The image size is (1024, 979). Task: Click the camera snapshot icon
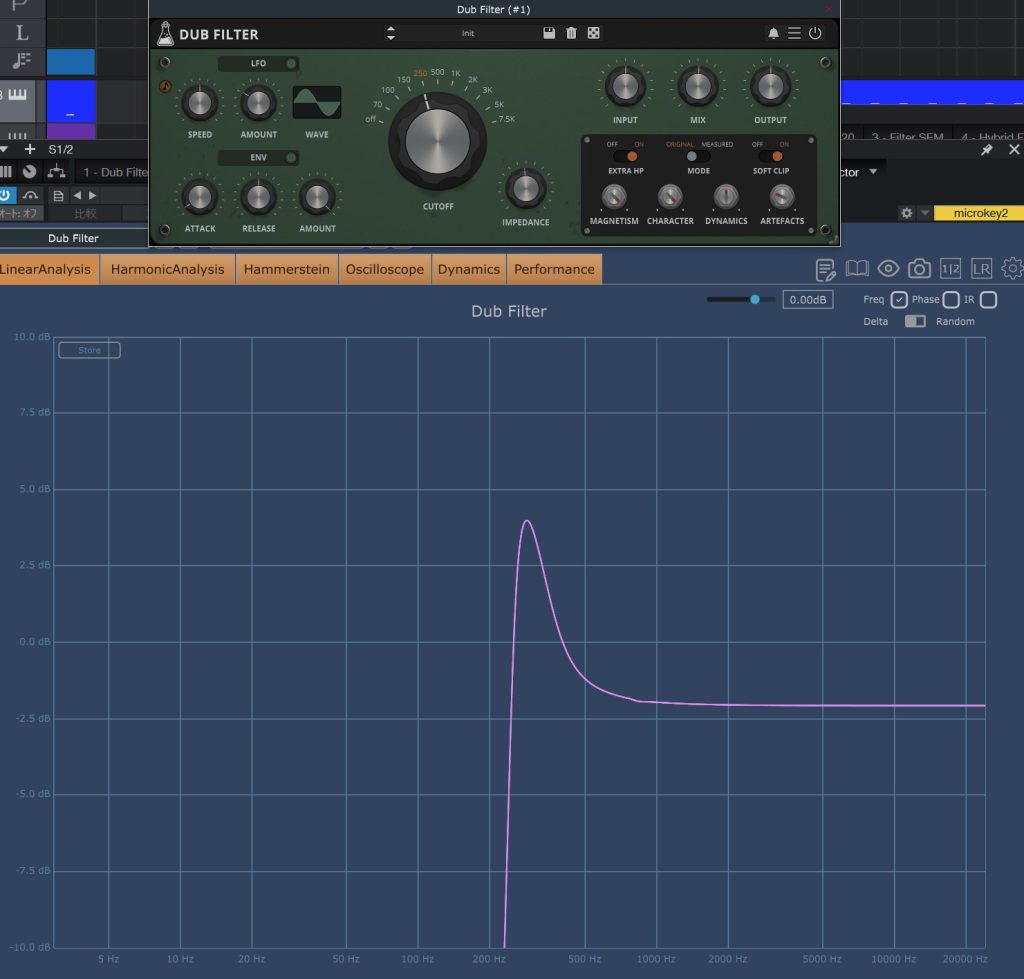click(x=919, y=268)
